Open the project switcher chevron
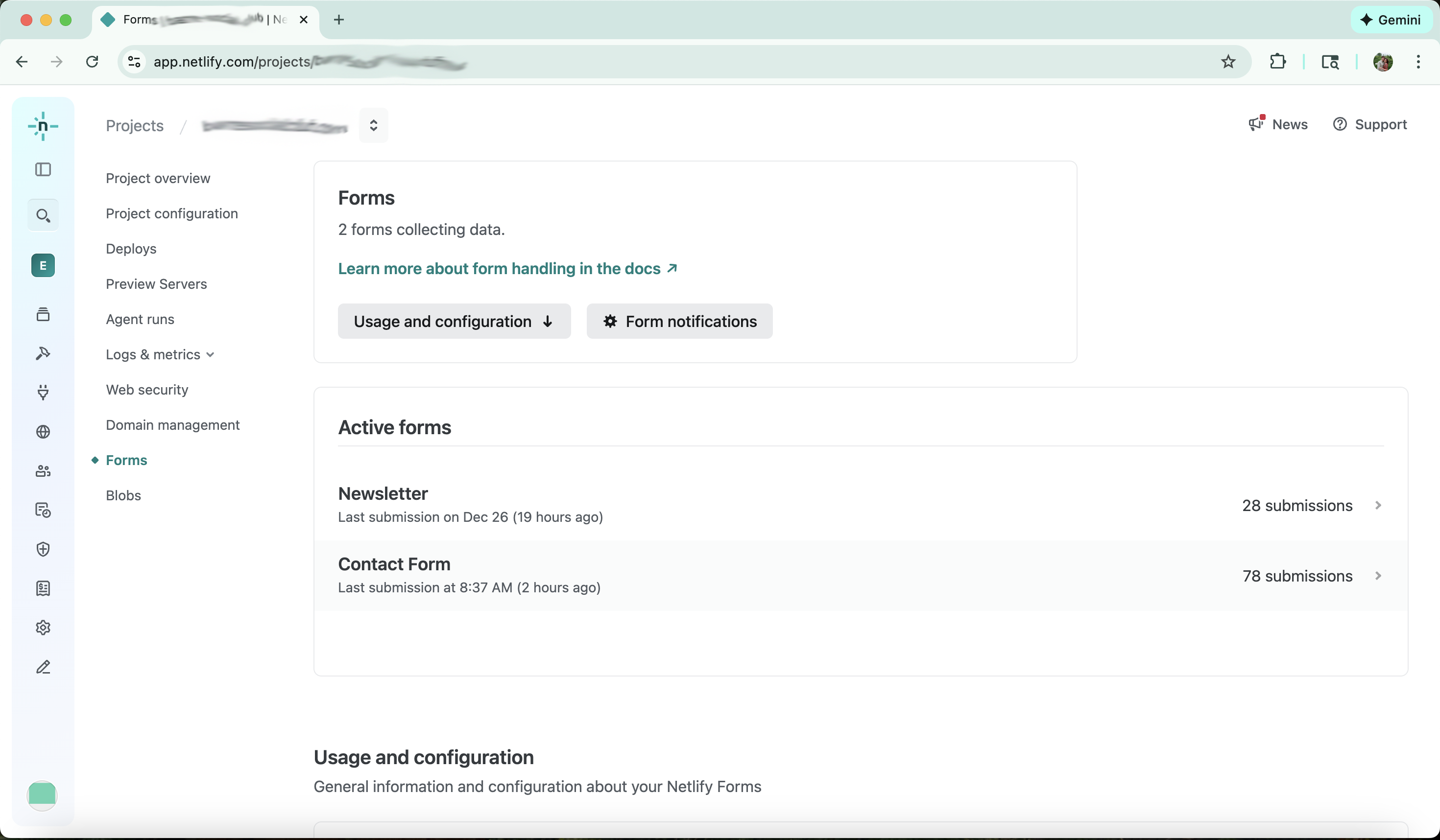1440x840 pixels. (x=374, y=125)
